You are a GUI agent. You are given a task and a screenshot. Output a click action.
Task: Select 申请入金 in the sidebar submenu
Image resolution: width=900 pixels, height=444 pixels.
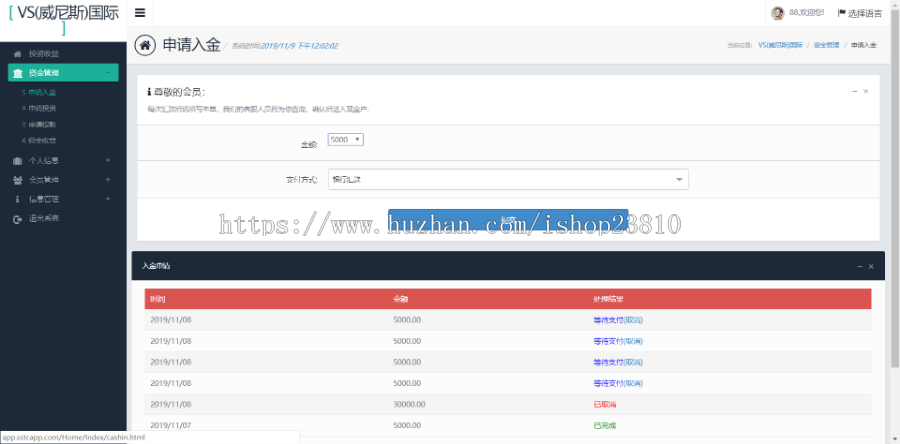41,92
